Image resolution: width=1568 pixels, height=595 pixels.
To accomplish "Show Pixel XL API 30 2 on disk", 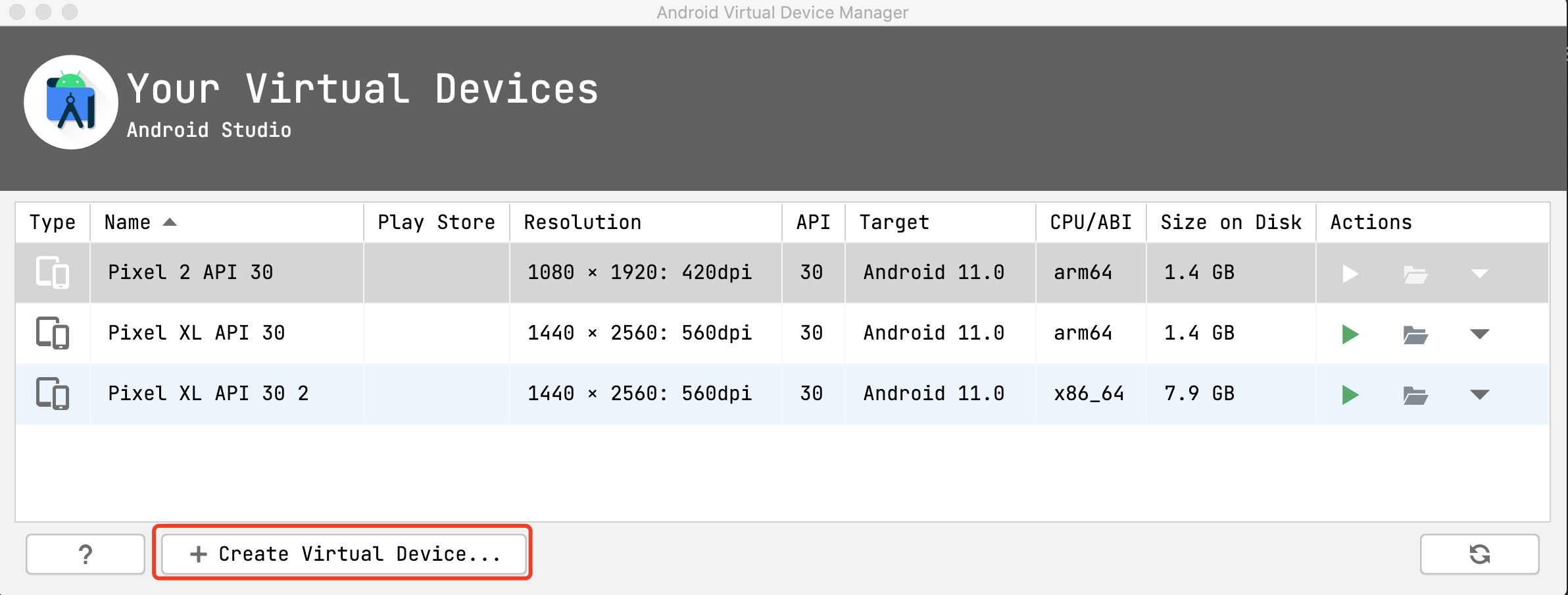I will point(1415,395).
